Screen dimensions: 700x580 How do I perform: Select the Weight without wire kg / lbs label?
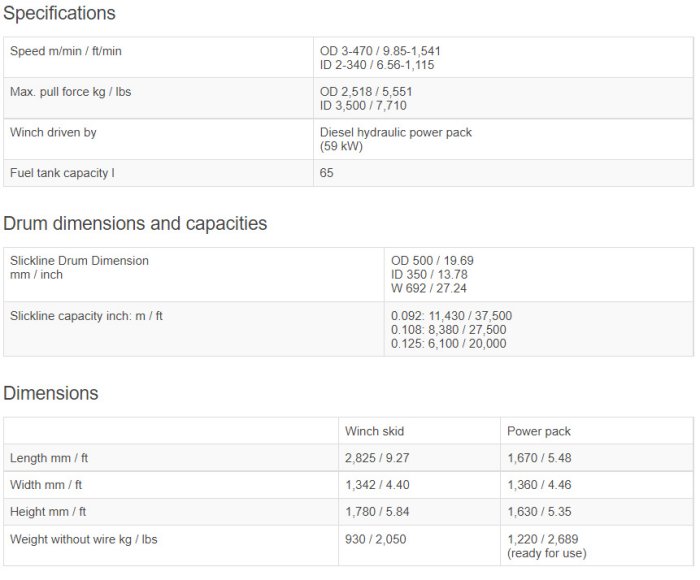coord(83,539)
